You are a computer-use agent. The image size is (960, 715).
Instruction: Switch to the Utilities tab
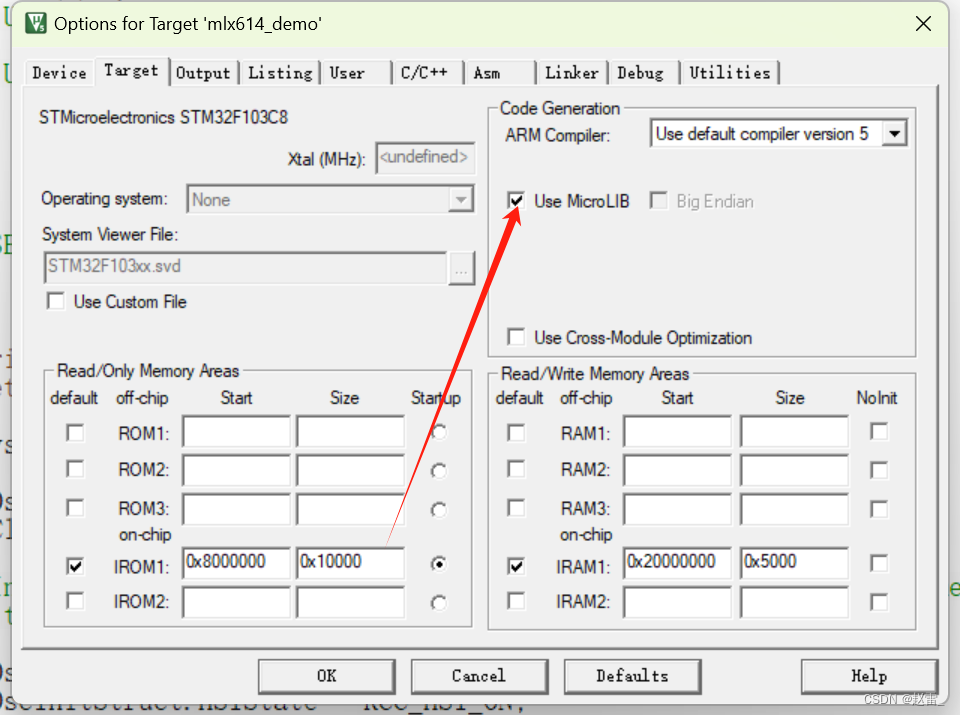coord(730,72)
